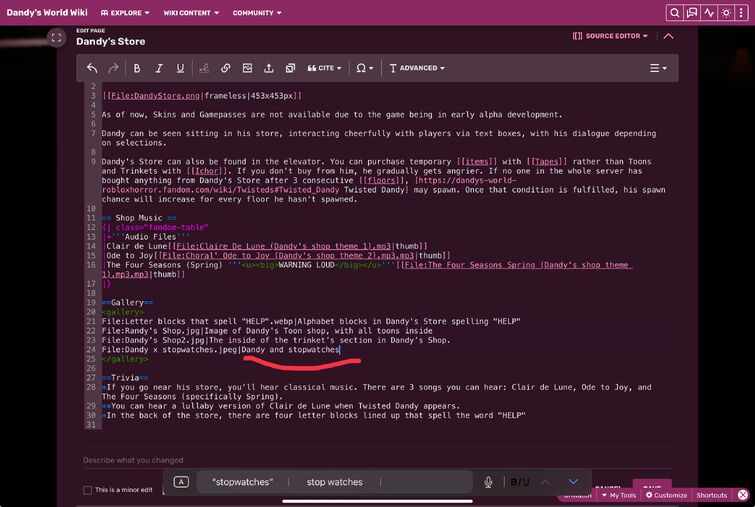Open the recent wiki activity icon
Viewport: 755px width, 507px height.
[x=709, y=13]
